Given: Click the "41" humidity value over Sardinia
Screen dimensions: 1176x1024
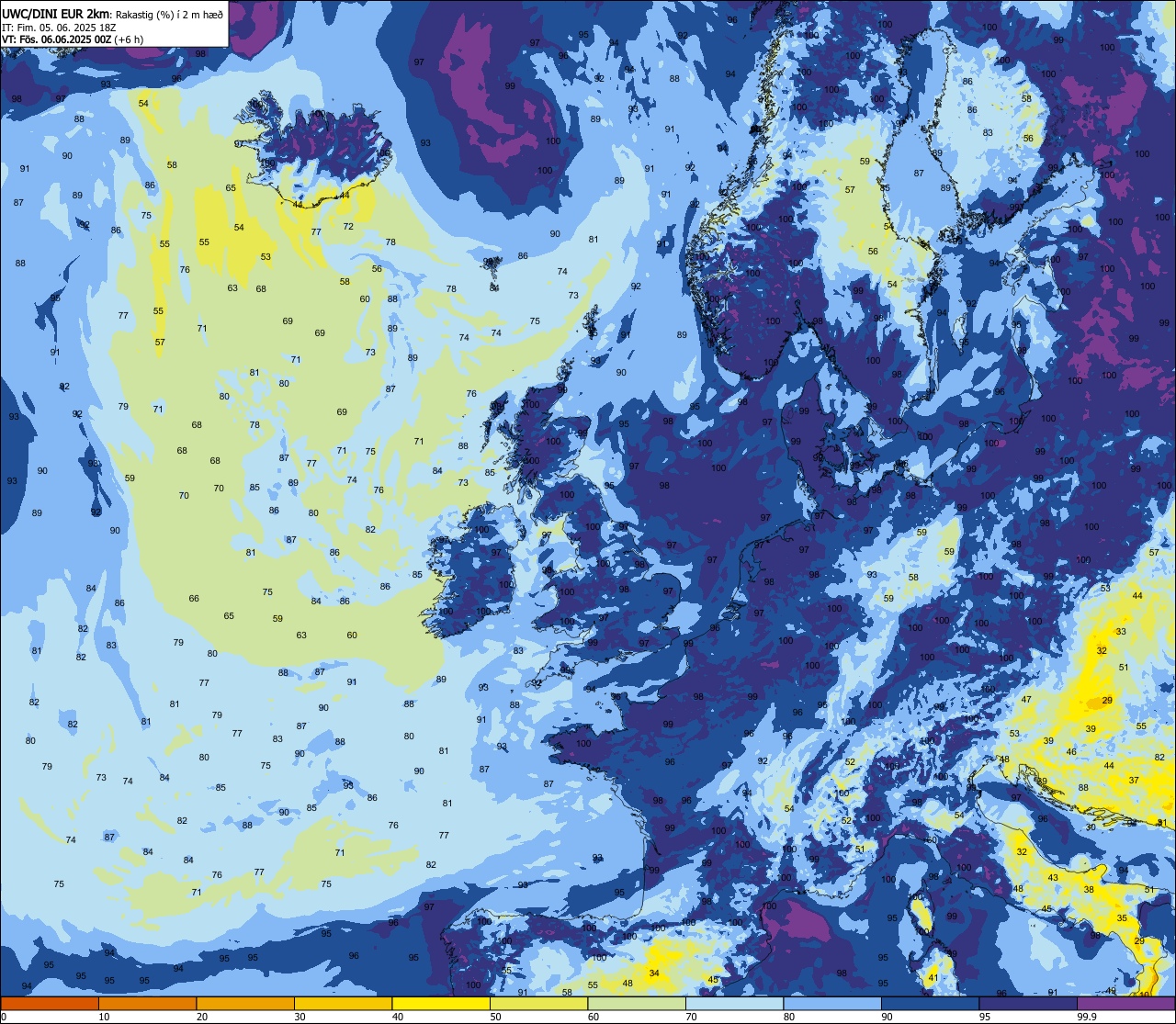Looking at the screenshot, I should pos(933,978).
